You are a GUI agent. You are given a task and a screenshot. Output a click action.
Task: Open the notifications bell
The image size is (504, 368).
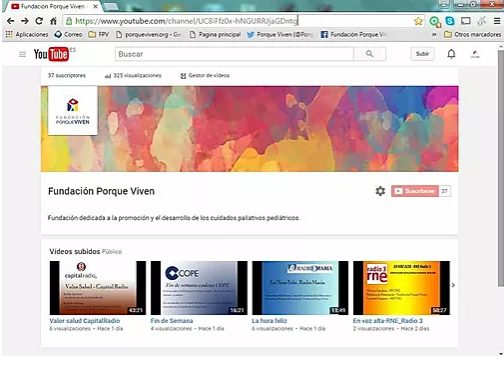click(x=451, y=54)
